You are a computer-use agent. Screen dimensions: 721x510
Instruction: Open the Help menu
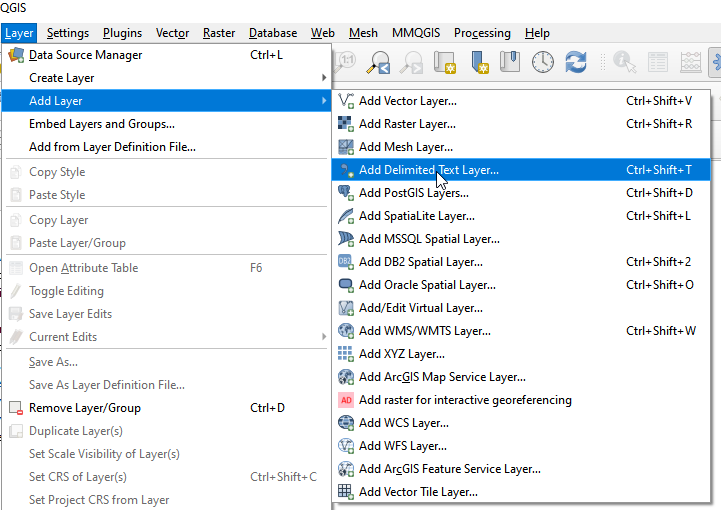[x=537, y=33]
